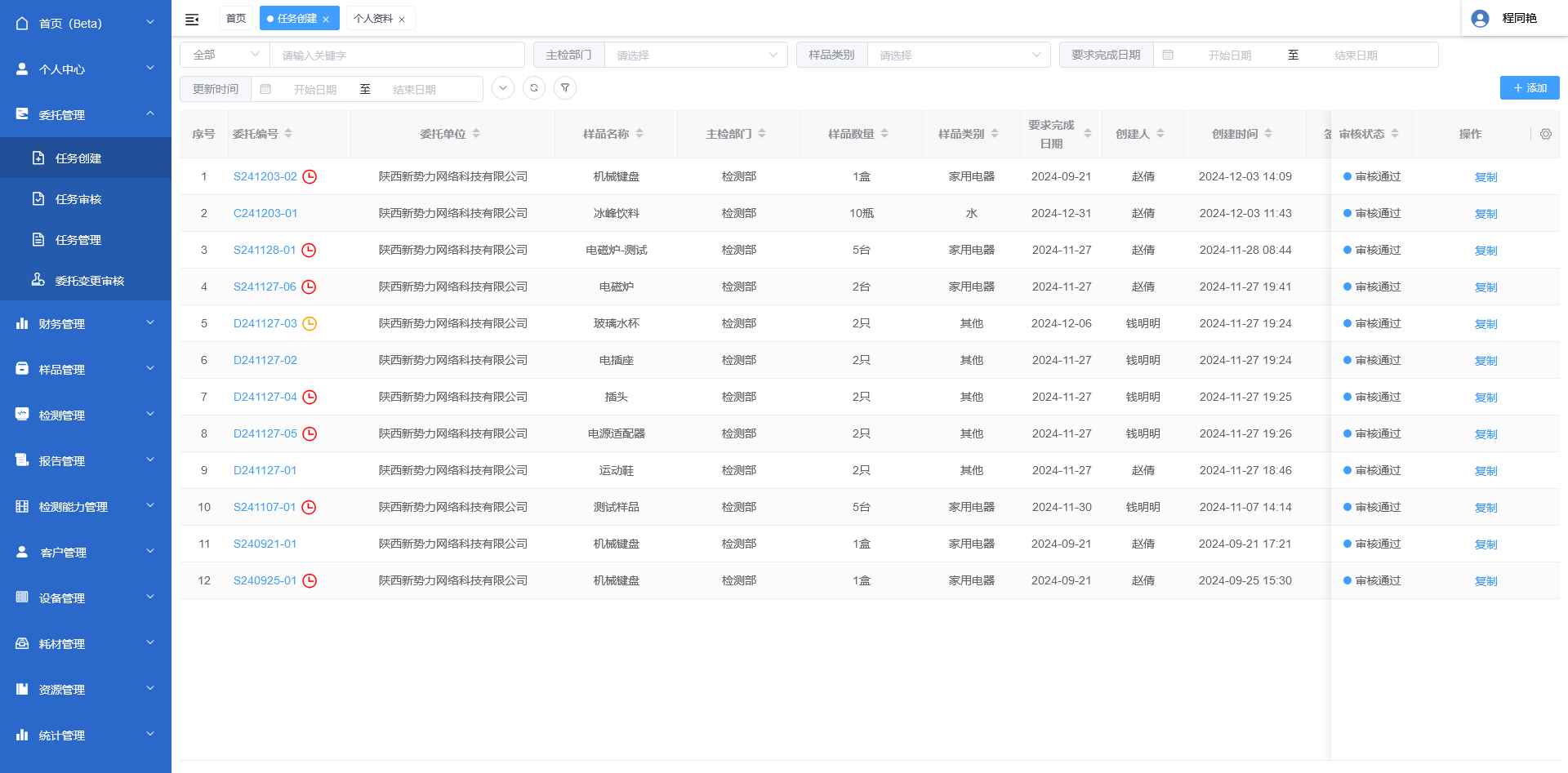Expand 个人中心 sidebar menu
The image size is (1568, 773).
click(86, 69)
